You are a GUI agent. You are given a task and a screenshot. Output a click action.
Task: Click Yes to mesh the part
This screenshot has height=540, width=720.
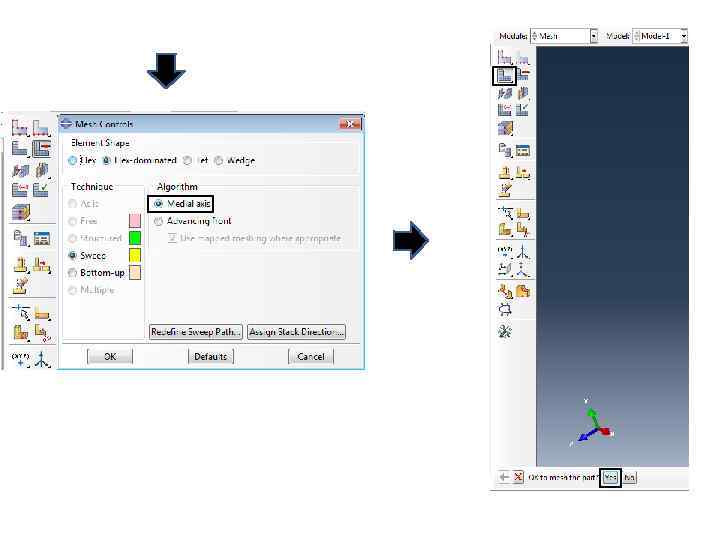point(610,478)
